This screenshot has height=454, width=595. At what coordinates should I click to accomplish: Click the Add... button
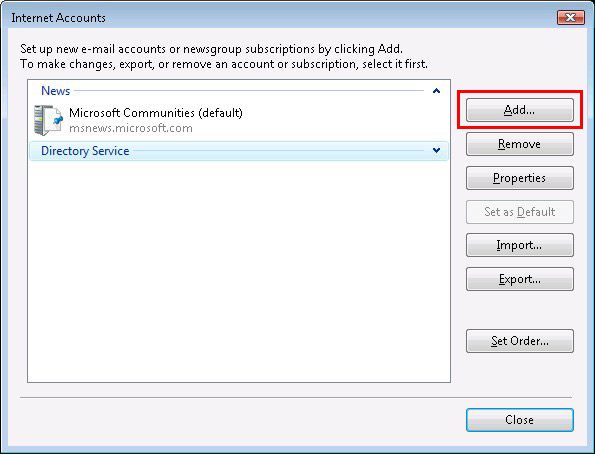(x=519, y=110)
